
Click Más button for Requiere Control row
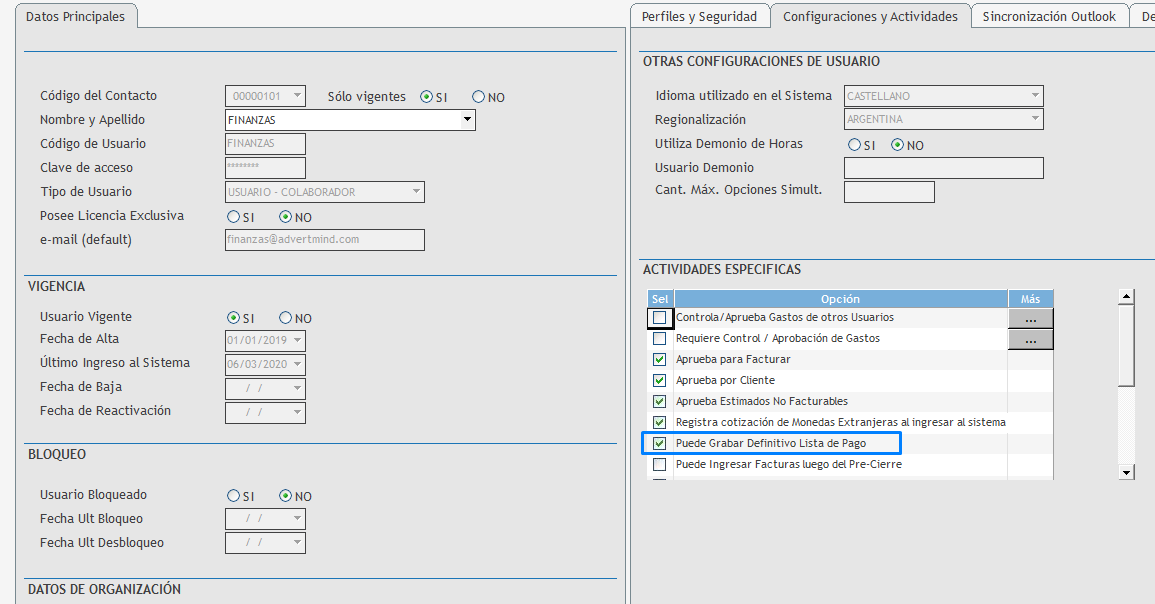coord(1030,340)
